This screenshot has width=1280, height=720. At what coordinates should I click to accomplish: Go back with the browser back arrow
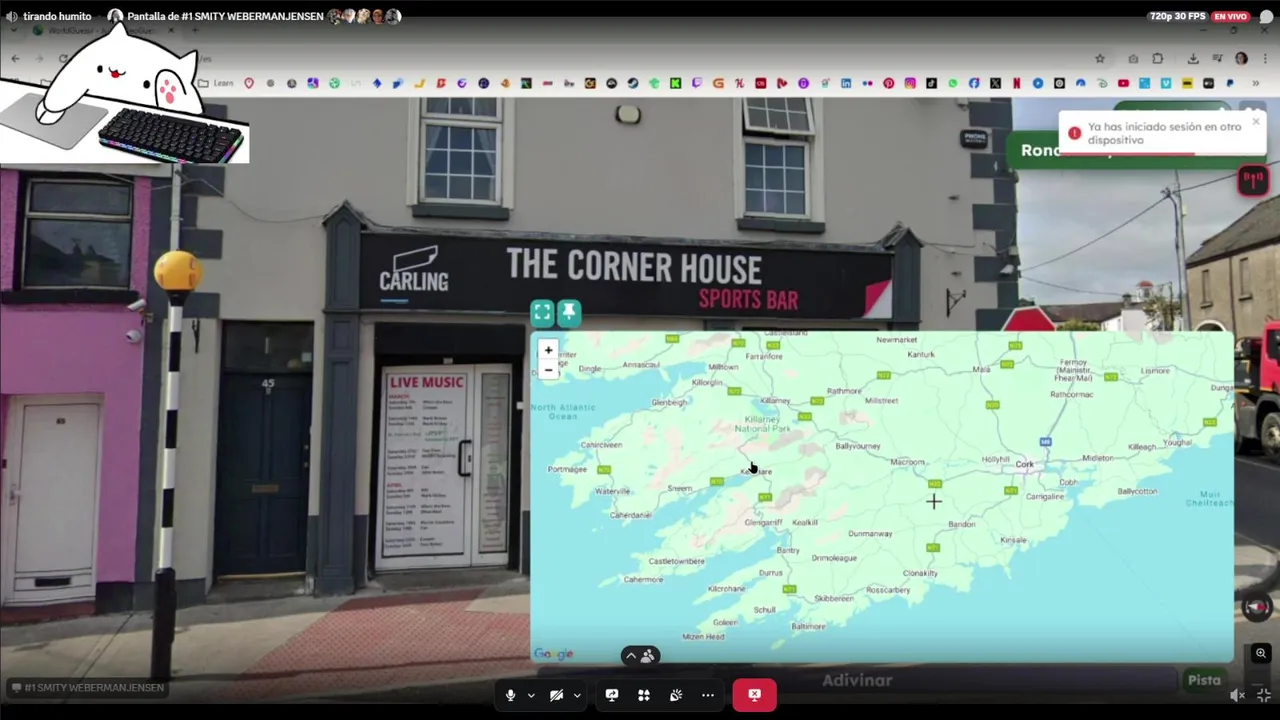(15, 59)
